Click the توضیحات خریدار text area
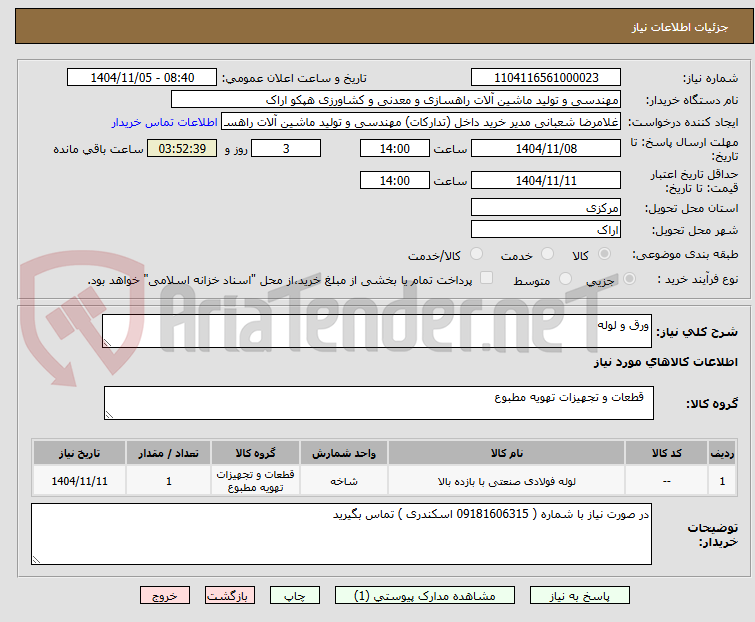 point(341,534)
